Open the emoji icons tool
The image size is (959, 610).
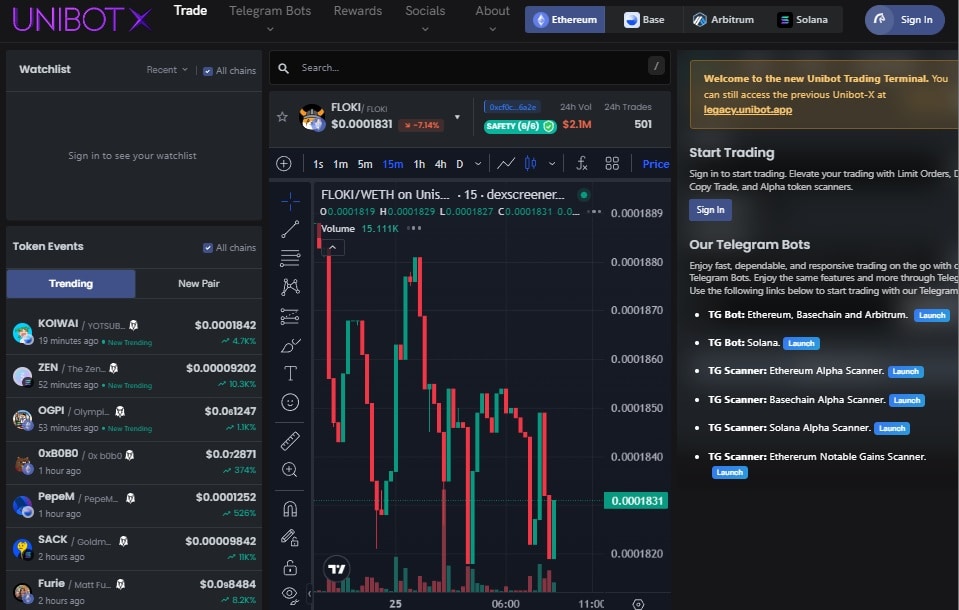pos(290,402)
